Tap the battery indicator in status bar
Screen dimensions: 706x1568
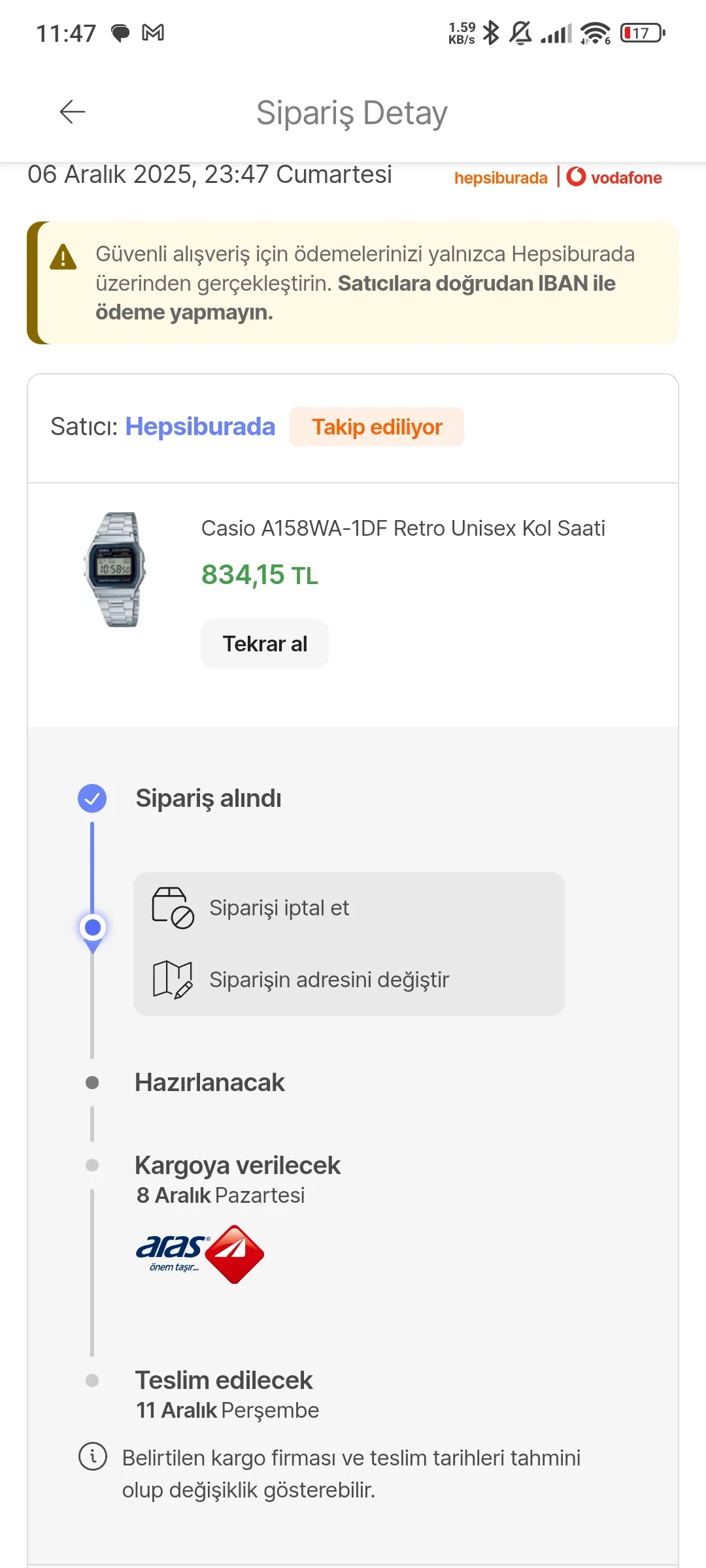[x=643, y=33]
